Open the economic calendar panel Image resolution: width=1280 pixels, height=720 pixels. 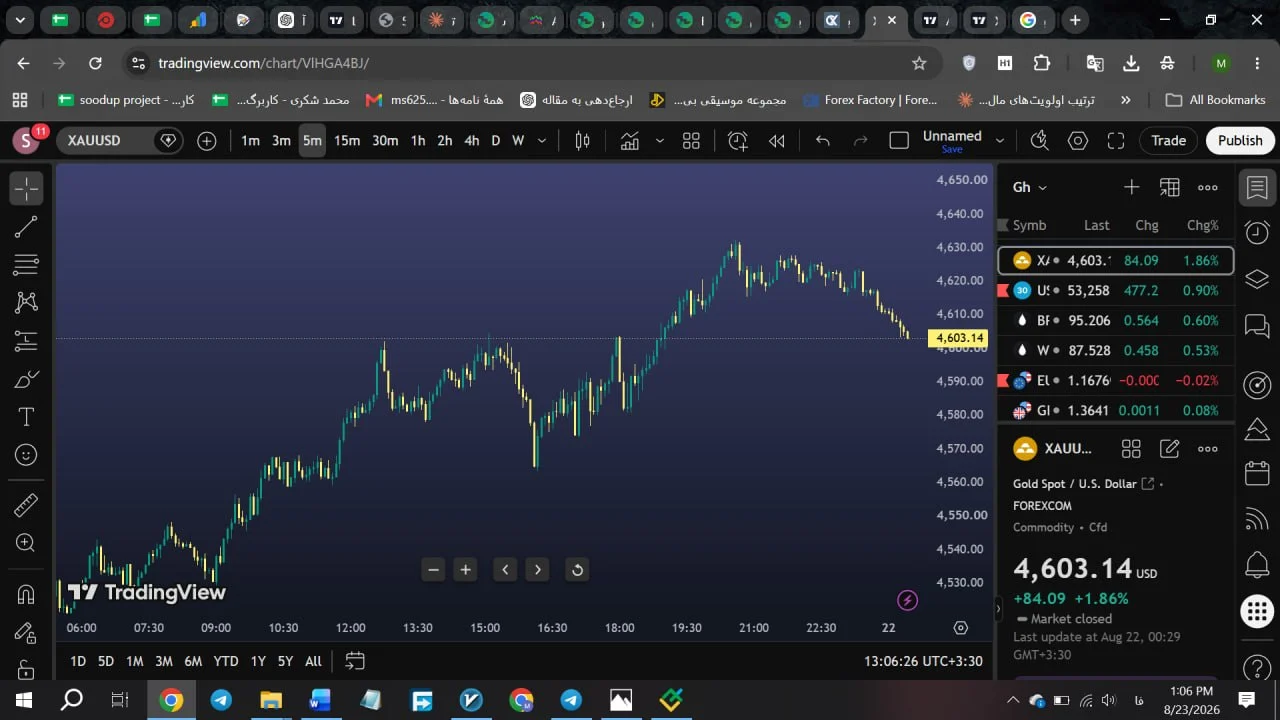point(1257,473)
